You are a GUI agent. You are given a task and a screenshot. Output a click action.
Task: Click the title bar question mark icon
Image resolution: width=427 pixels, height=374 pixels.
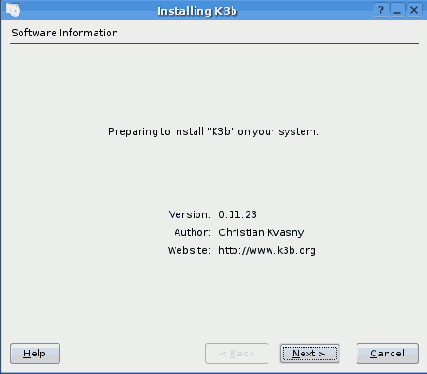click(x=381, y=10)
